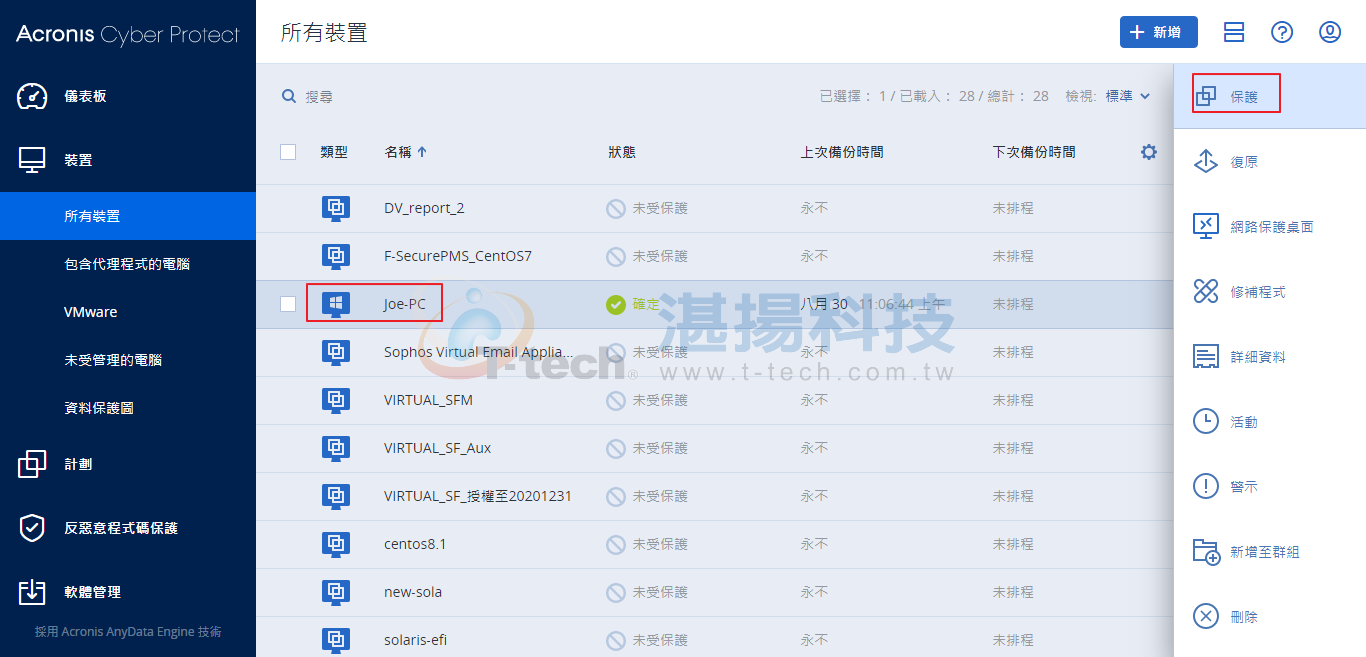
Task: Click the Search (搜尋) input field
Action: click(500, 96)
